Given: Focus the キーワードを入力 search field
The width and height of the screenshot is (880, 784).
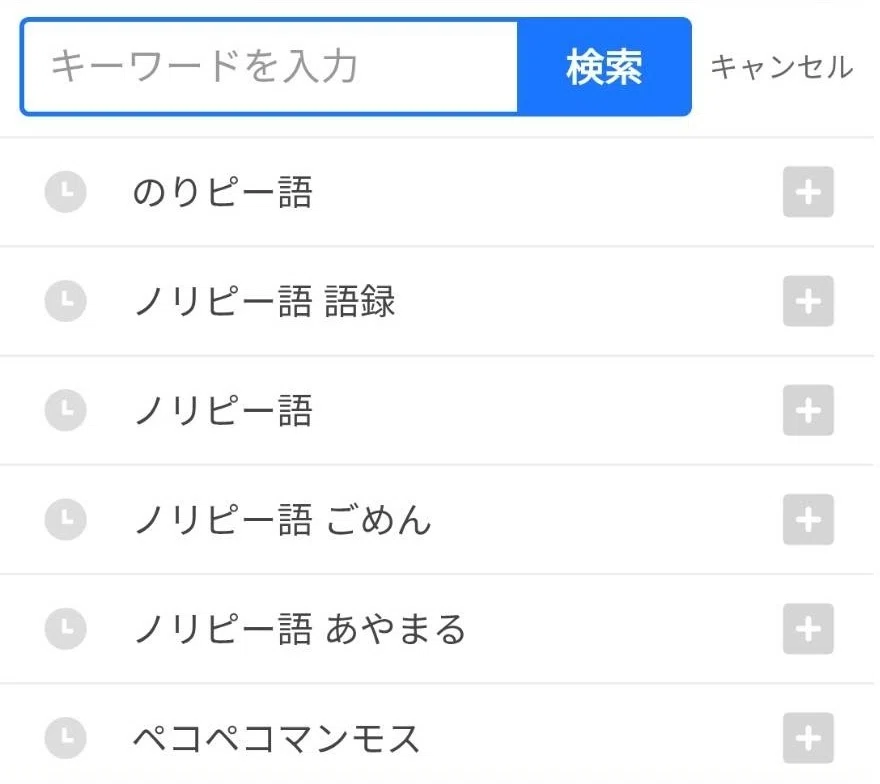Looking at the screenshot, I should [270, 67].
